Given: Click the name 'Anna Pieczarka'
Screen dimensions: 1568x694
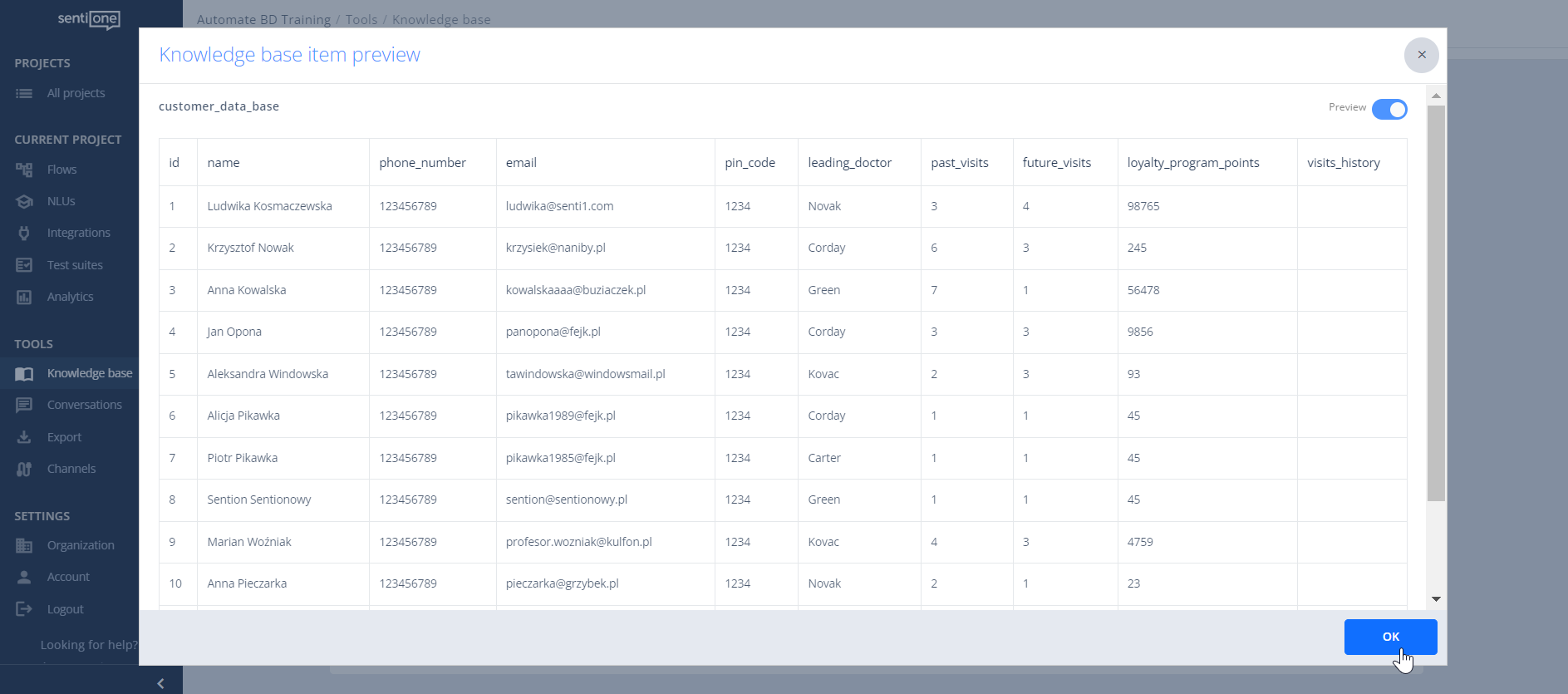Looking at the screenshot, I should [247, 583].
